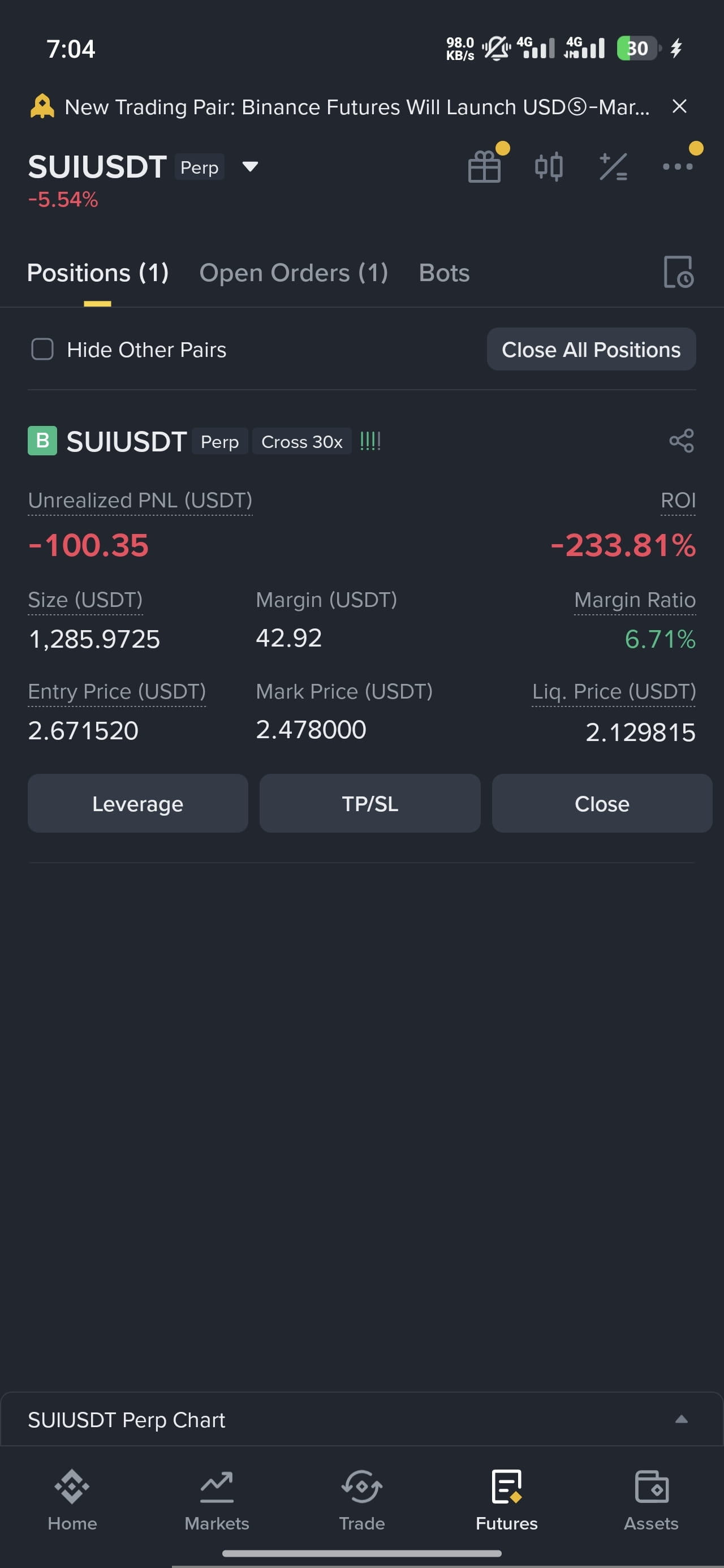Tap the Cross 30x margin mode tag

(301, 441)
